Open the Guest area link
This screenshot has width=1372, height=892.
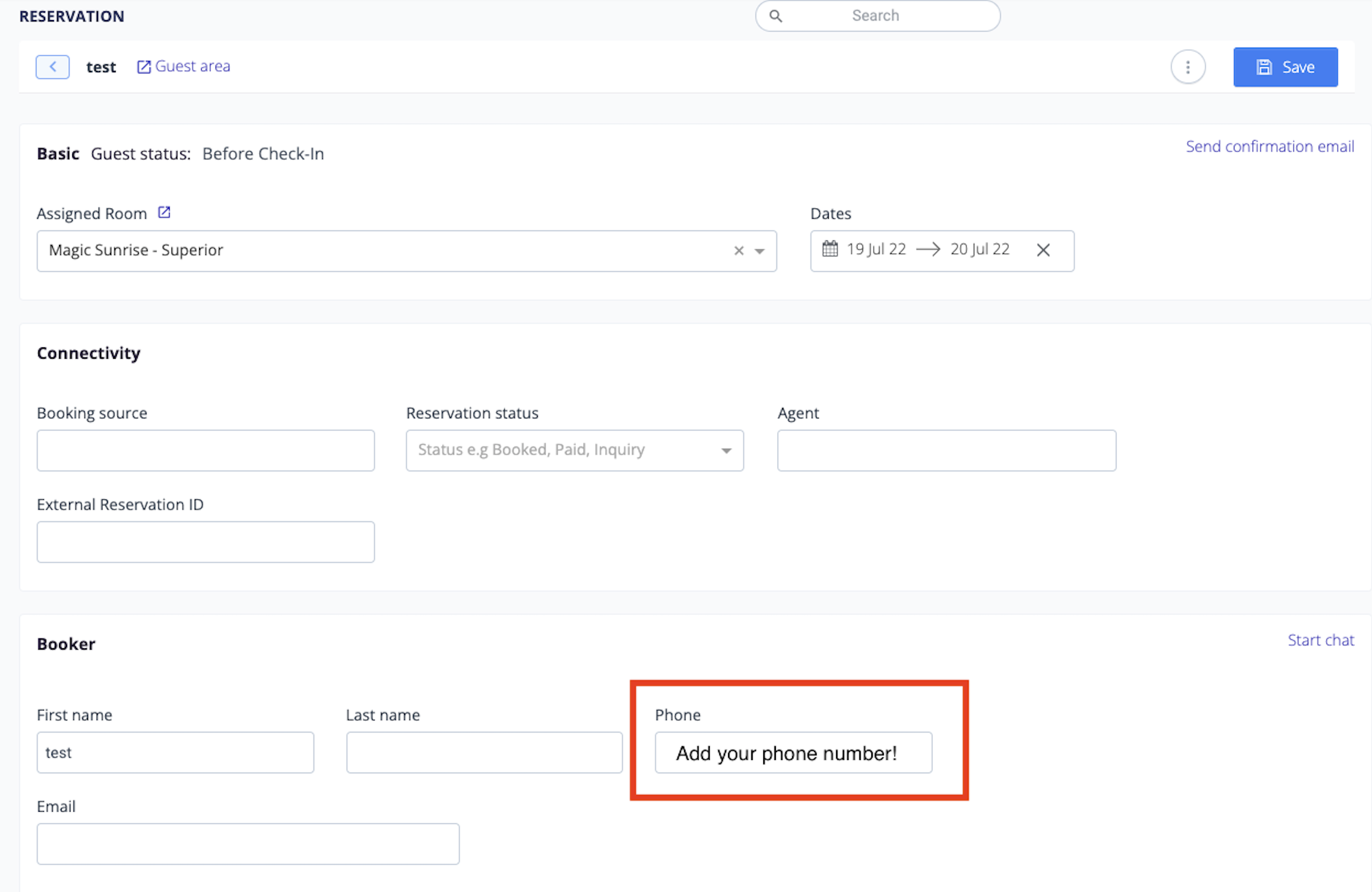183,67
